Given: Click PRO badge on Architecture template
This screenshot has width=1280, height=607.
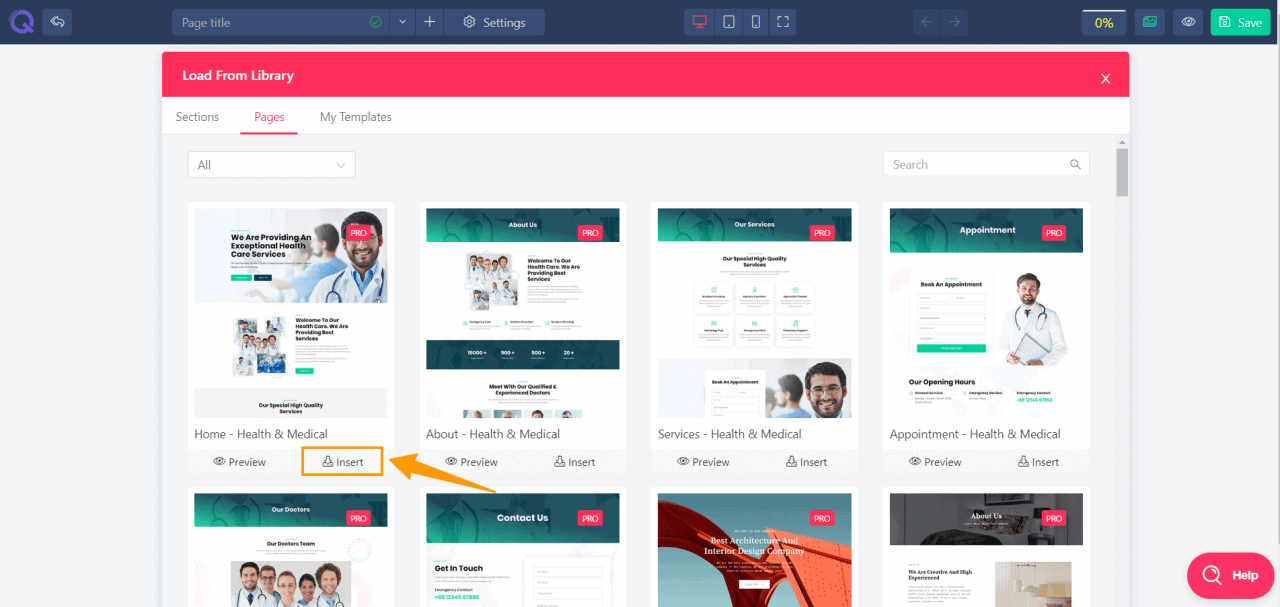Looking at the screenshot, I should pyautogui.click(x=822, y=518).
